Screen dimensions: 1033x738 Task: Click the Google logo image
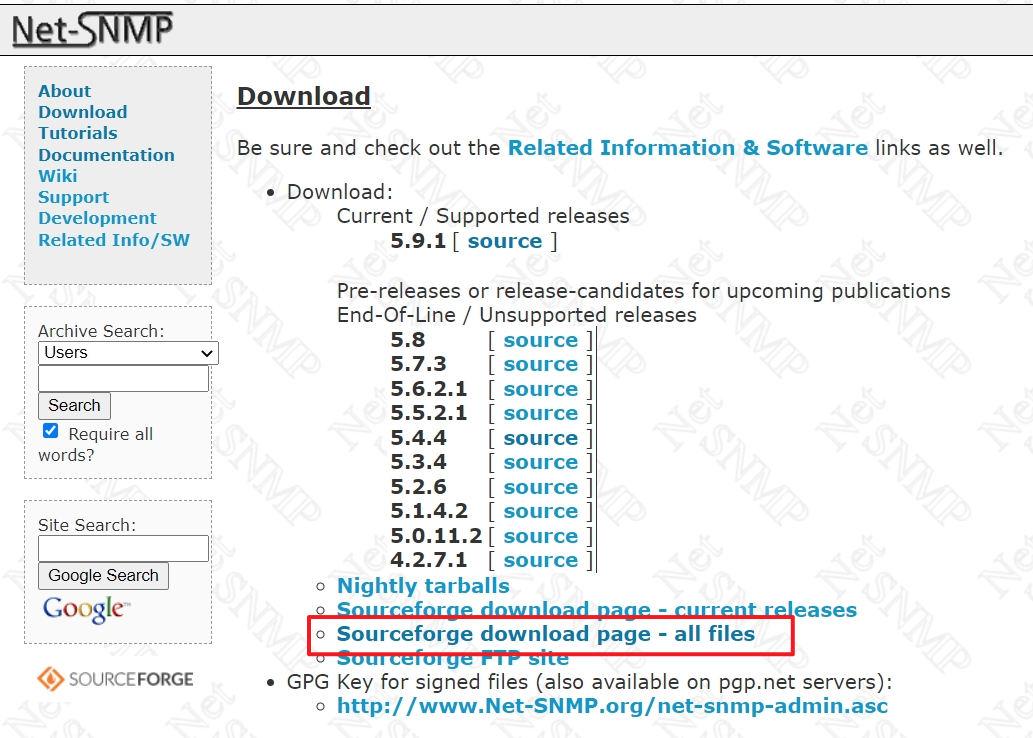tap(86, 610)
